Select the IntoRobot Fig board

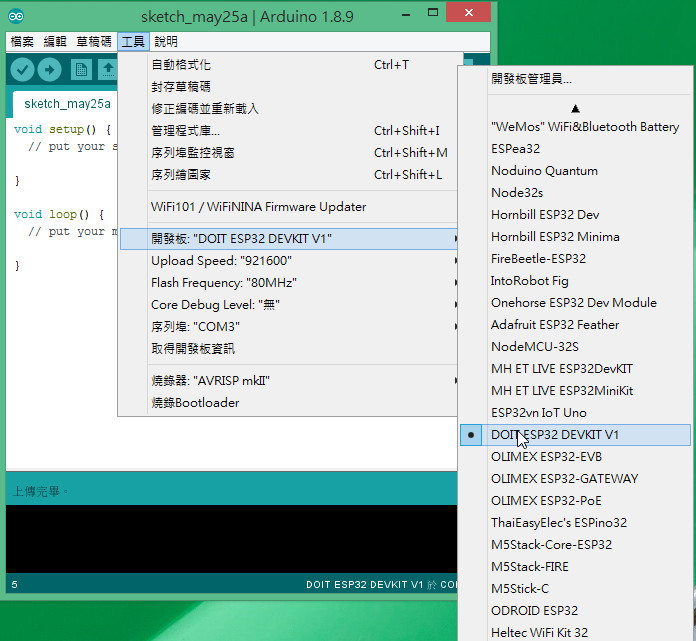pyautogui.click(x=576, y=281)
